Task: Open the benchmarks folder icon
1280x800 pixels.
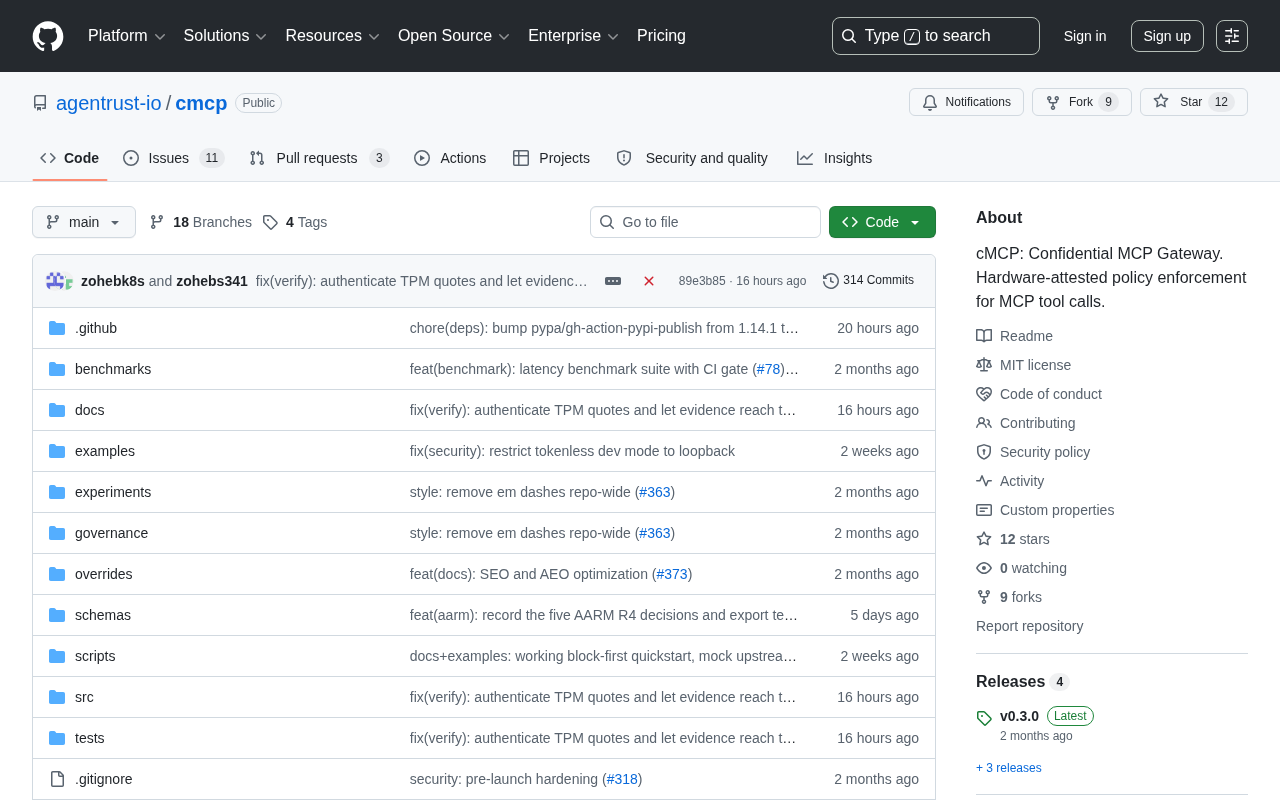Action: pyautogui.click(x=57, y=369)
